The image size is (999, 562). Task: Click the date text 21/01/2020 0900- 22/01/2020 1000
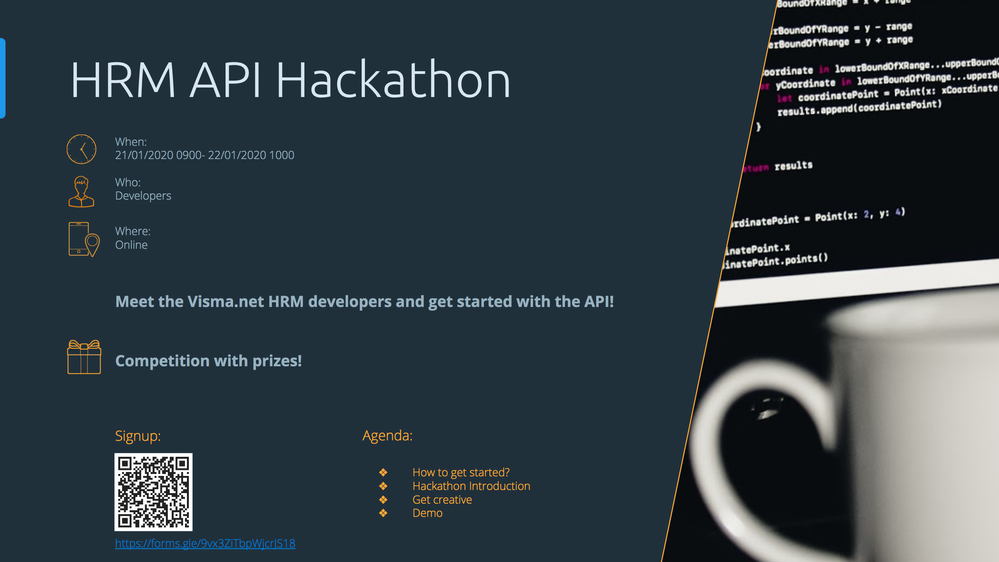tap(205, 155)
